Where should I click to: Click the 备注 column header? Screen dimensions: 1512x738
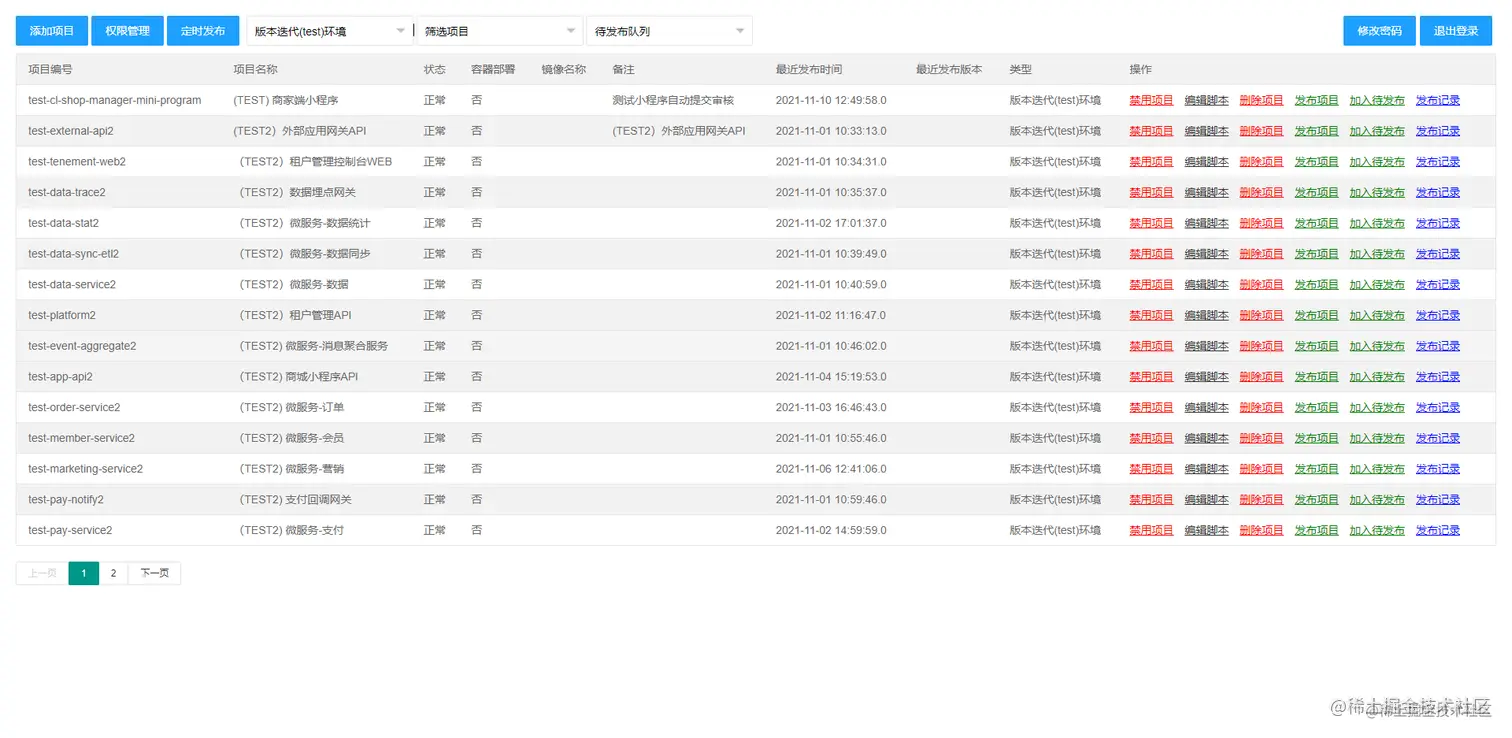click(x=623, y=70)
